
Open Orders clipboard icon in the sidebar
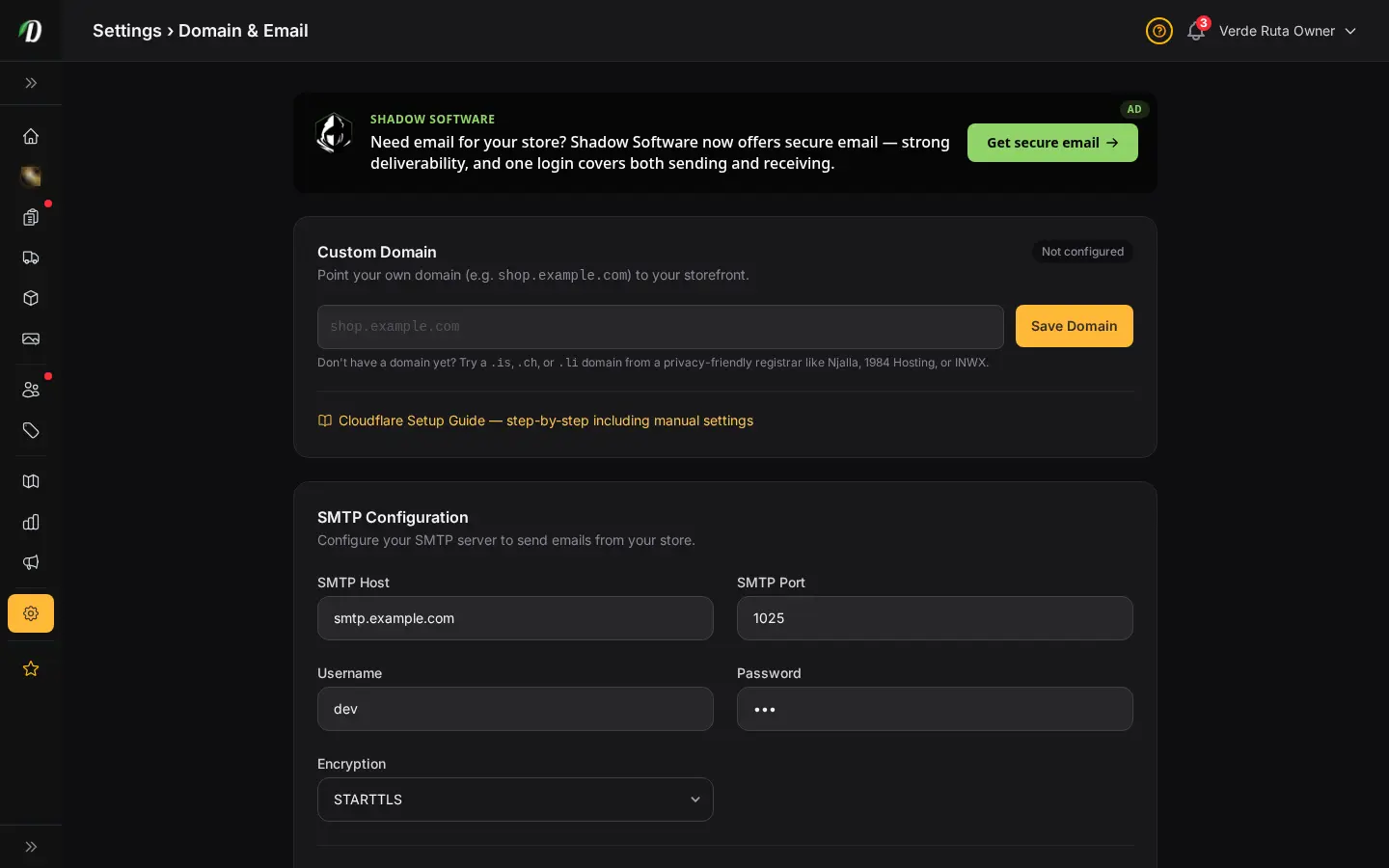31,217
